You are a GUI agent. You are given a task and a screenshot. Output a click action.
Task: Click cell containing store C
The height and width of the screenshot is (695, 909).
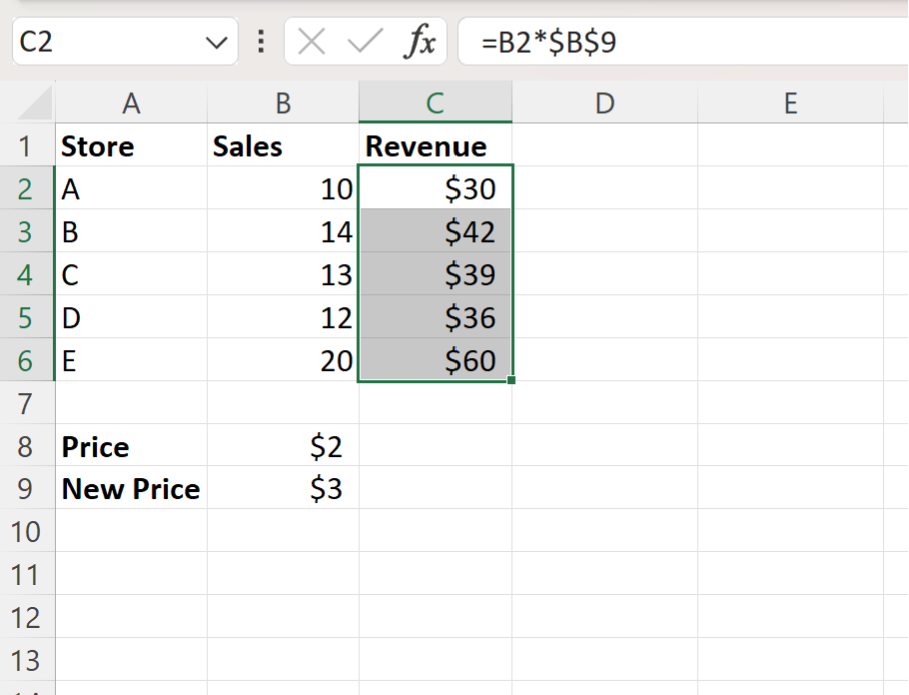point(132,274)
